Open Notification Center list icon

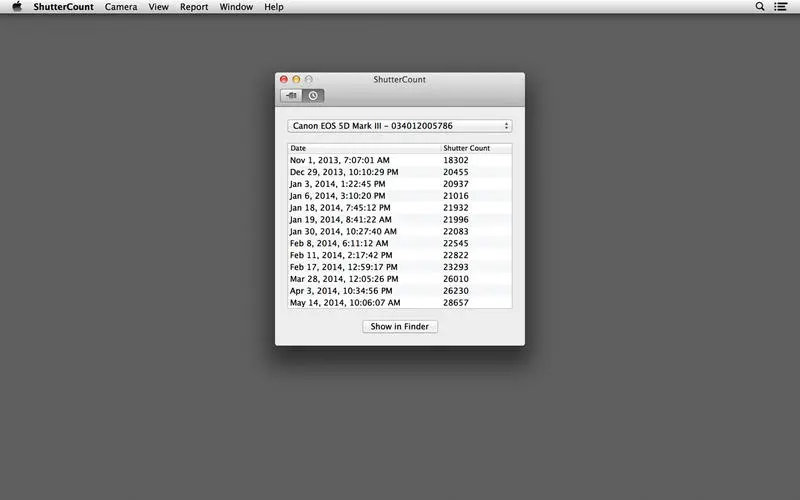click(780, 7)
